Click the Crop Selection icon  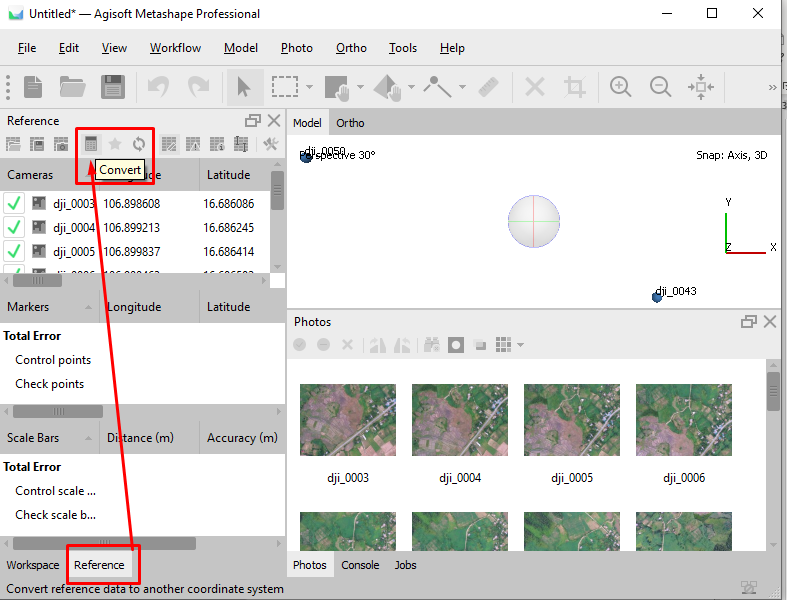575,87
